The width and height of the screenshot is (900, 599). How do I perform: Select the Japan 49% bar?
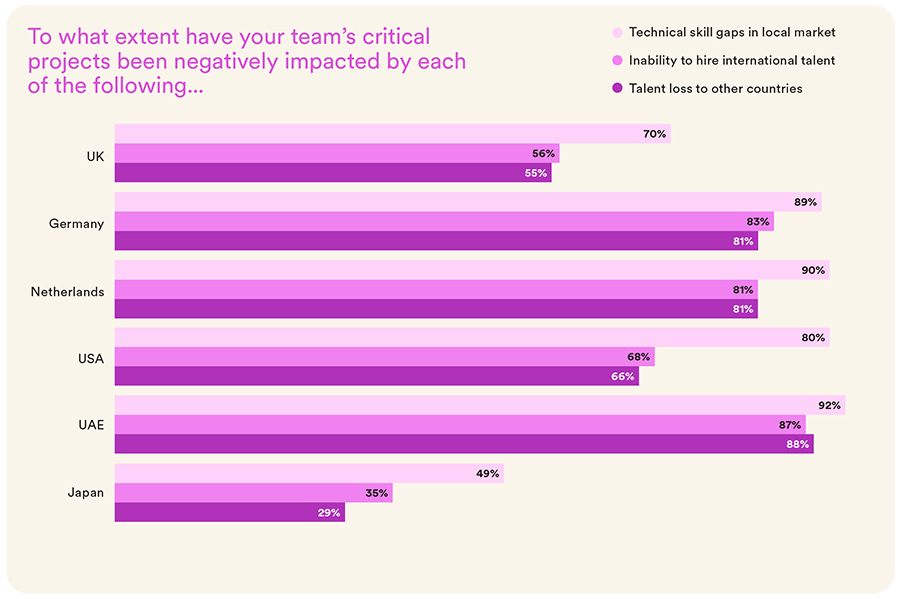click(308, 473)
